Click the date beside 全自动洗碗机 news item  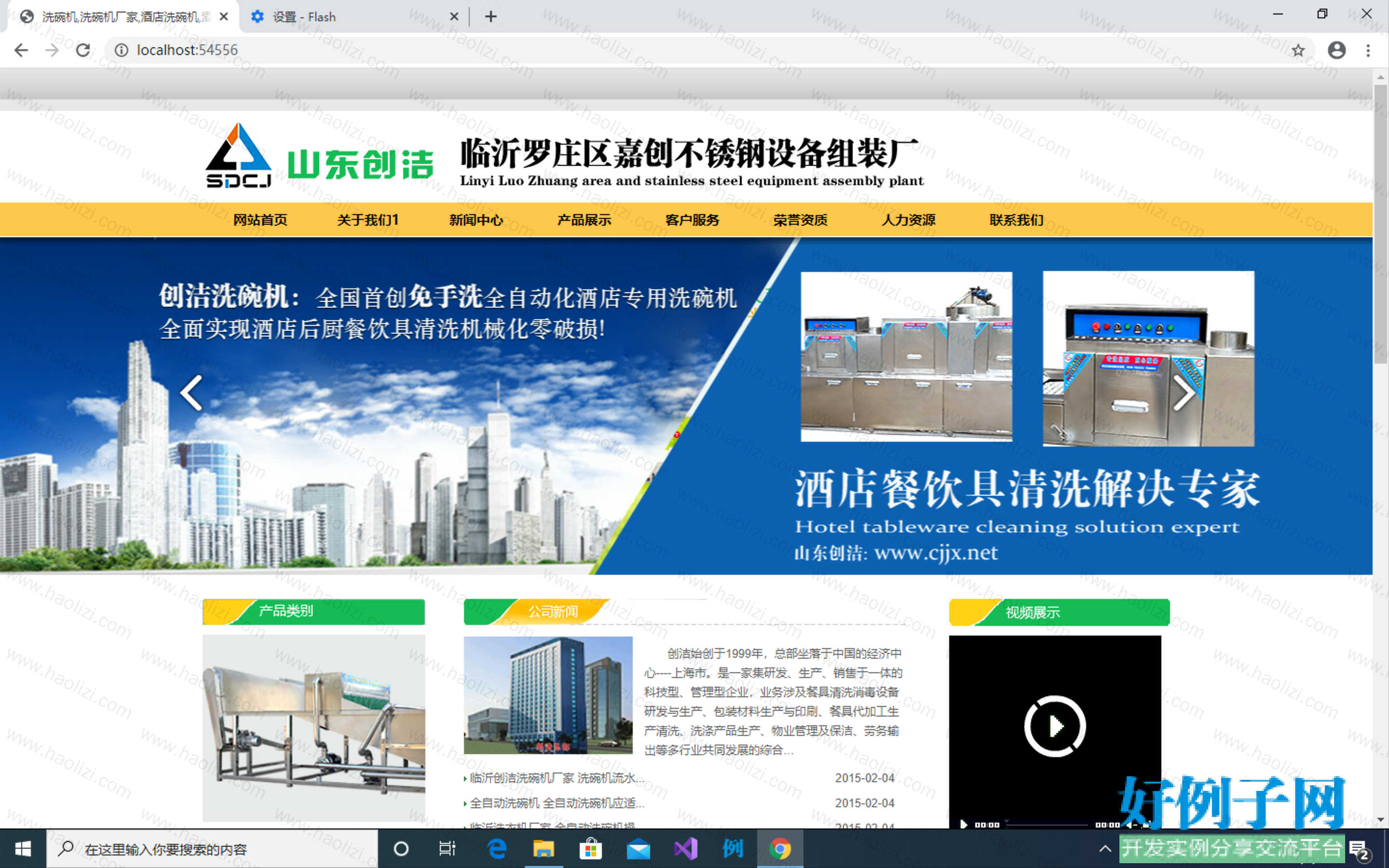864,803
